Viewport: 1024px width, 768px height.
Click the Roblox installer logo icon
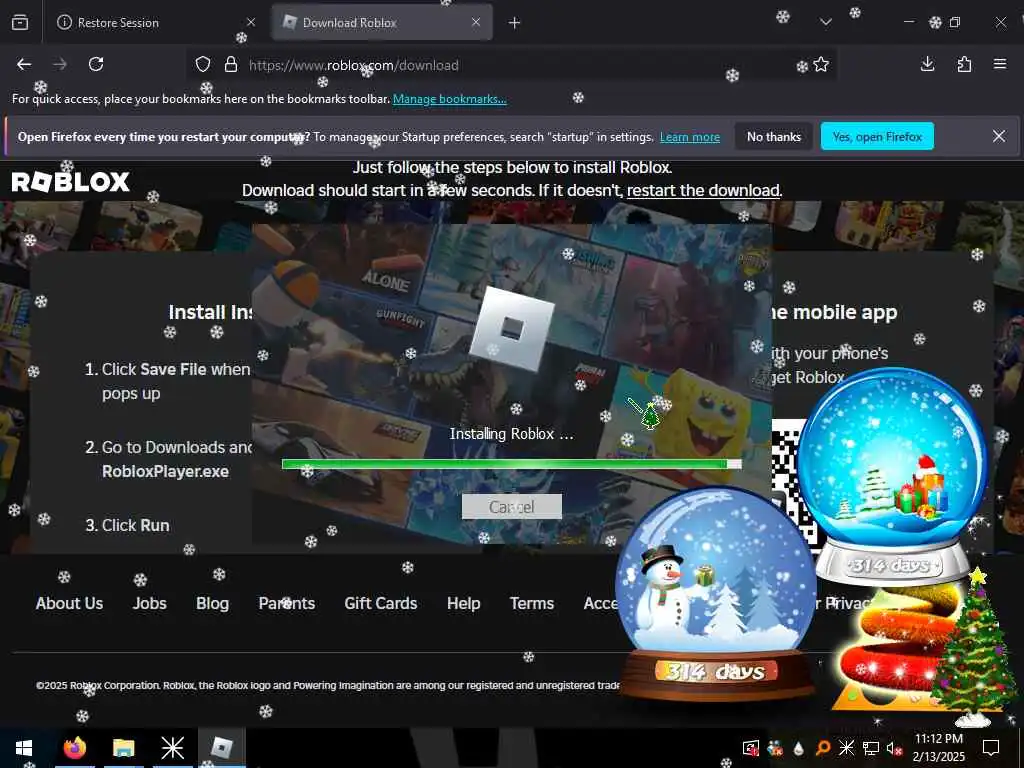(511, 330)
